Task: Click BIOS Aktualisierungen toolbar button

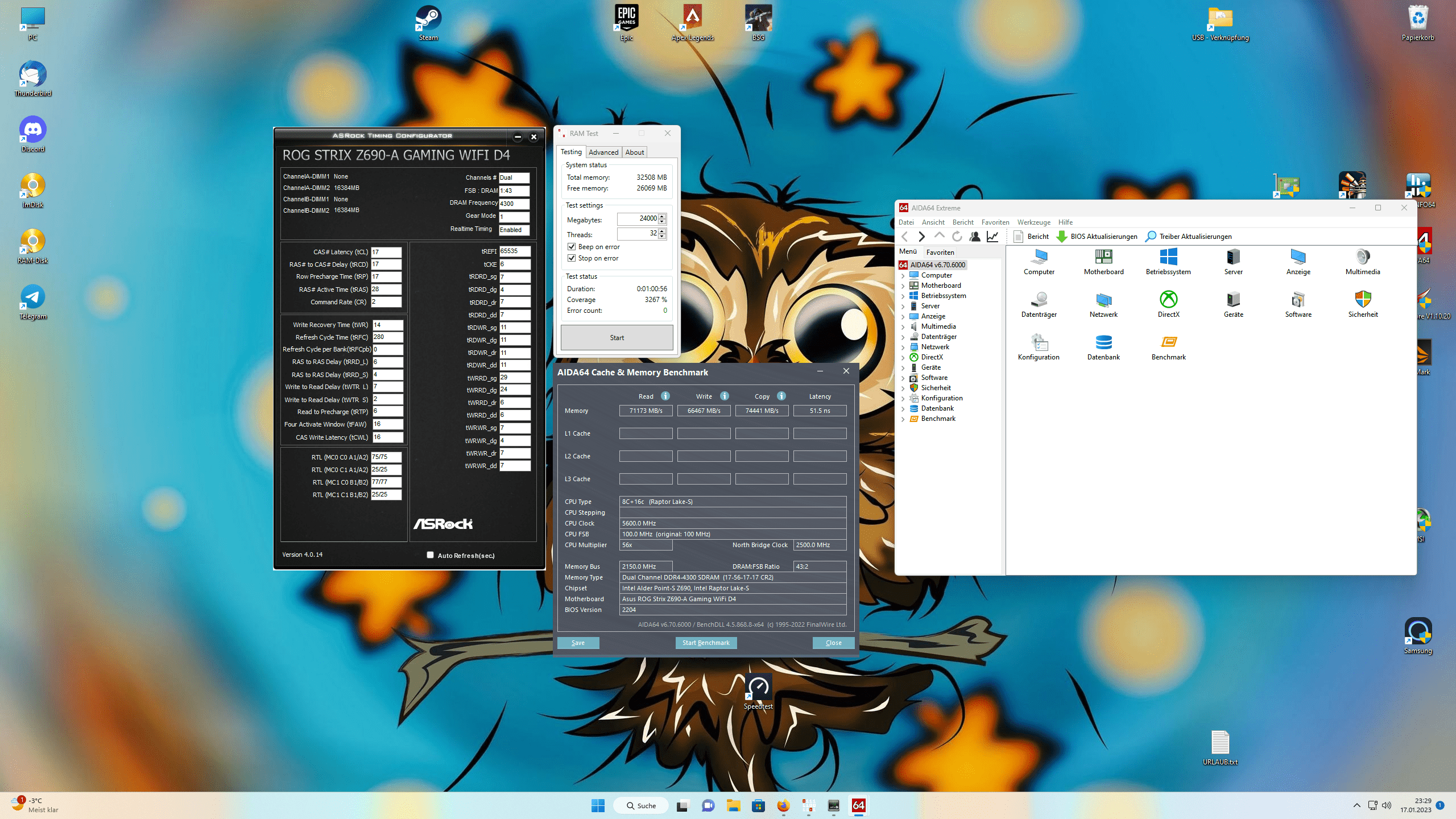Action: click(x=1097, y=237)
